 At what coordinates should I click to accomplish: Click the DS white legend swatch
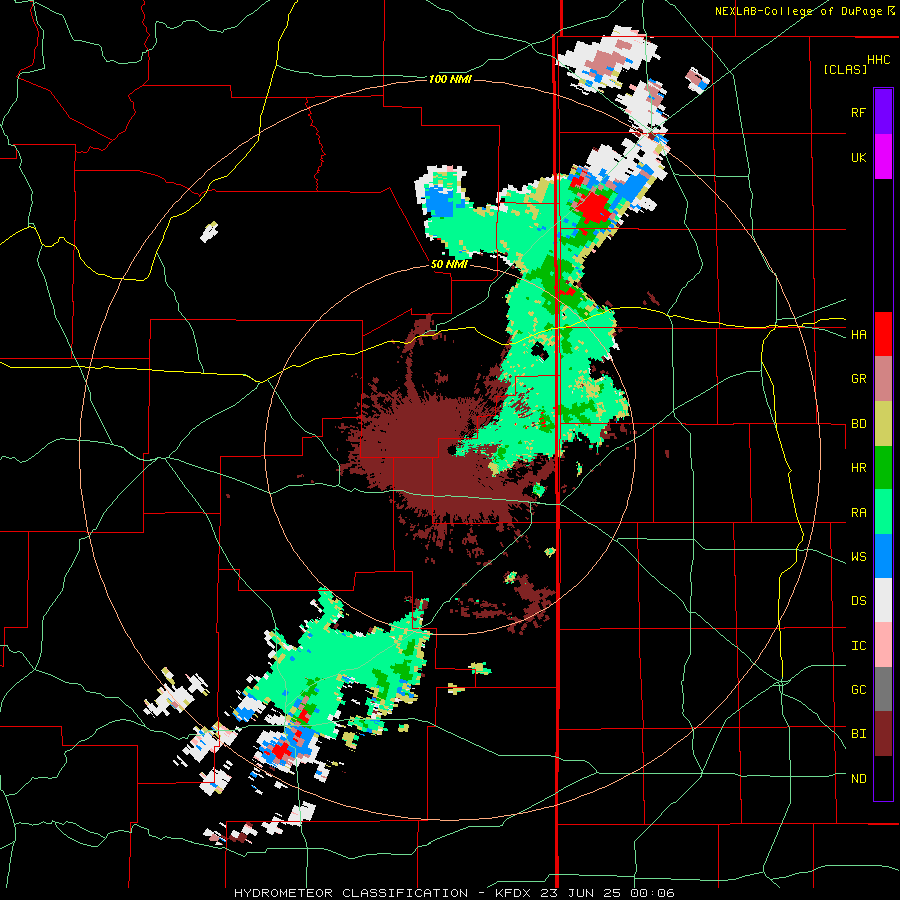tap(883, 601)
